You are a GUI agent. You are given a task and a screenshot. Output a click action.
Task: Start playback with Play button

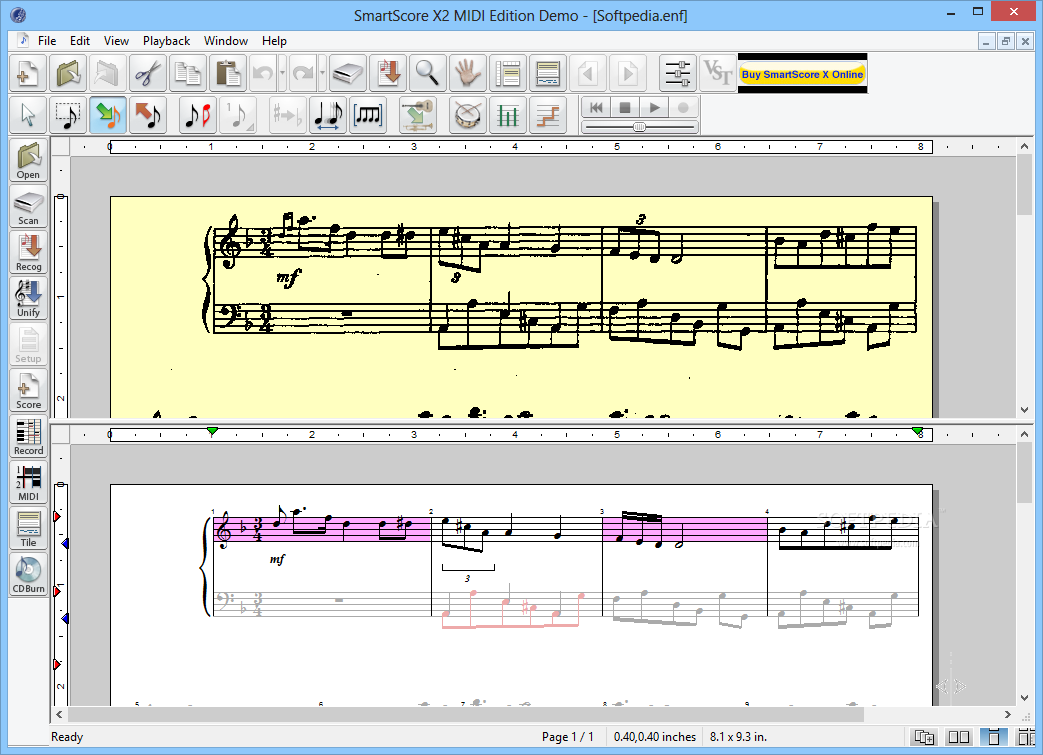(654, 107)
